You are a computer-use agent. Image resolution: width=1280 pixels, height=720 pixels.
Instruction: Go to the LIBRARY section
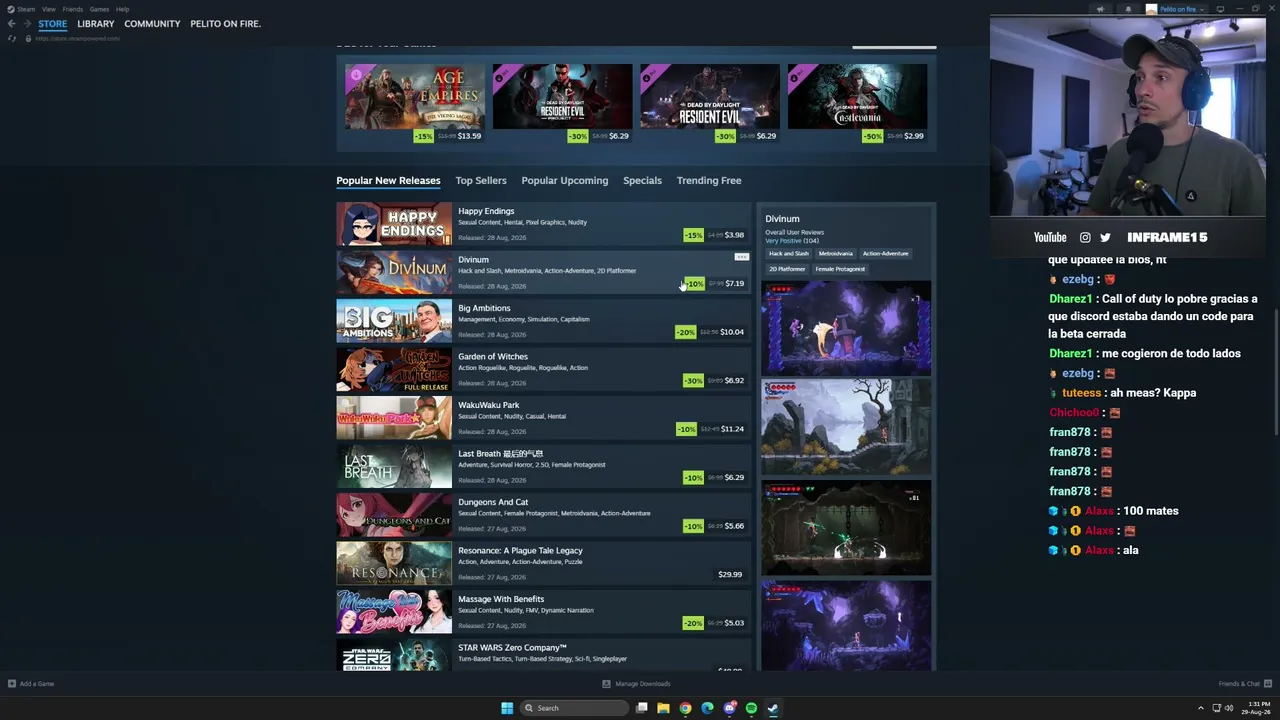[x=96, y=24]
